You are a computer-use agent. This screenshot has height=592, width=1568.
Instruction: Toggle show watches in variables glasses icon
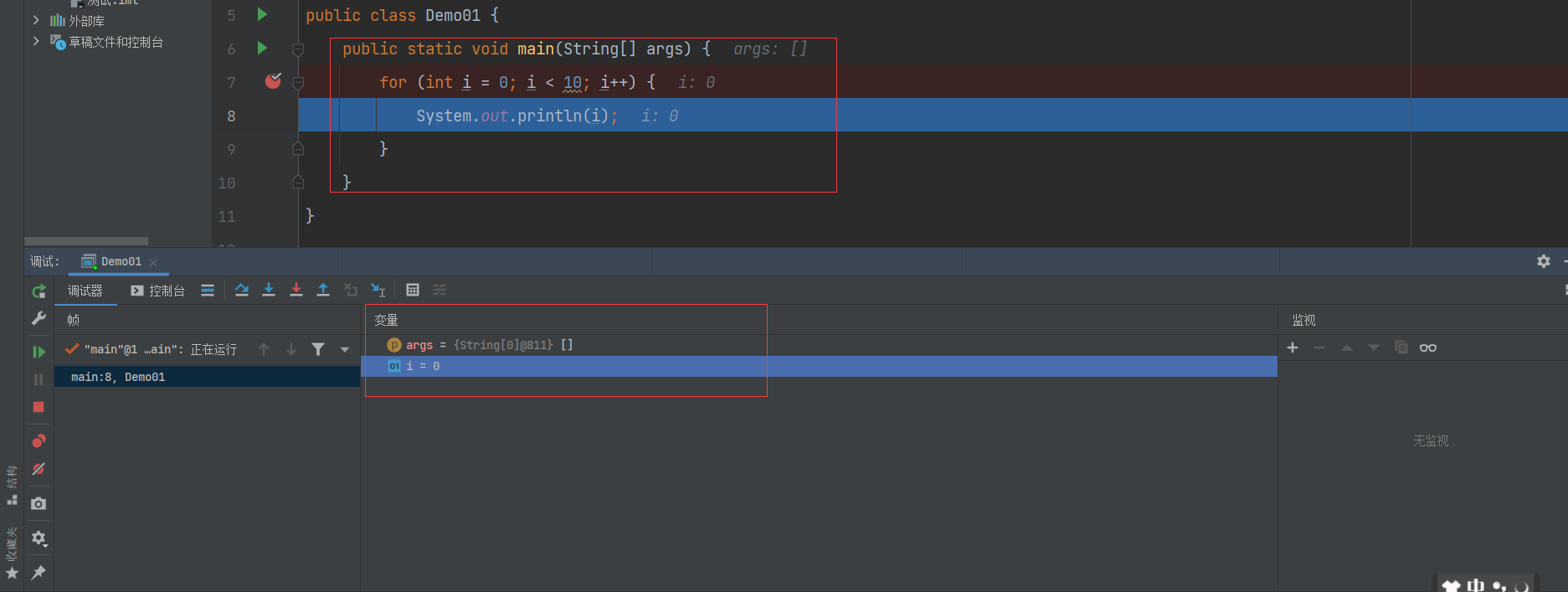1428,347
